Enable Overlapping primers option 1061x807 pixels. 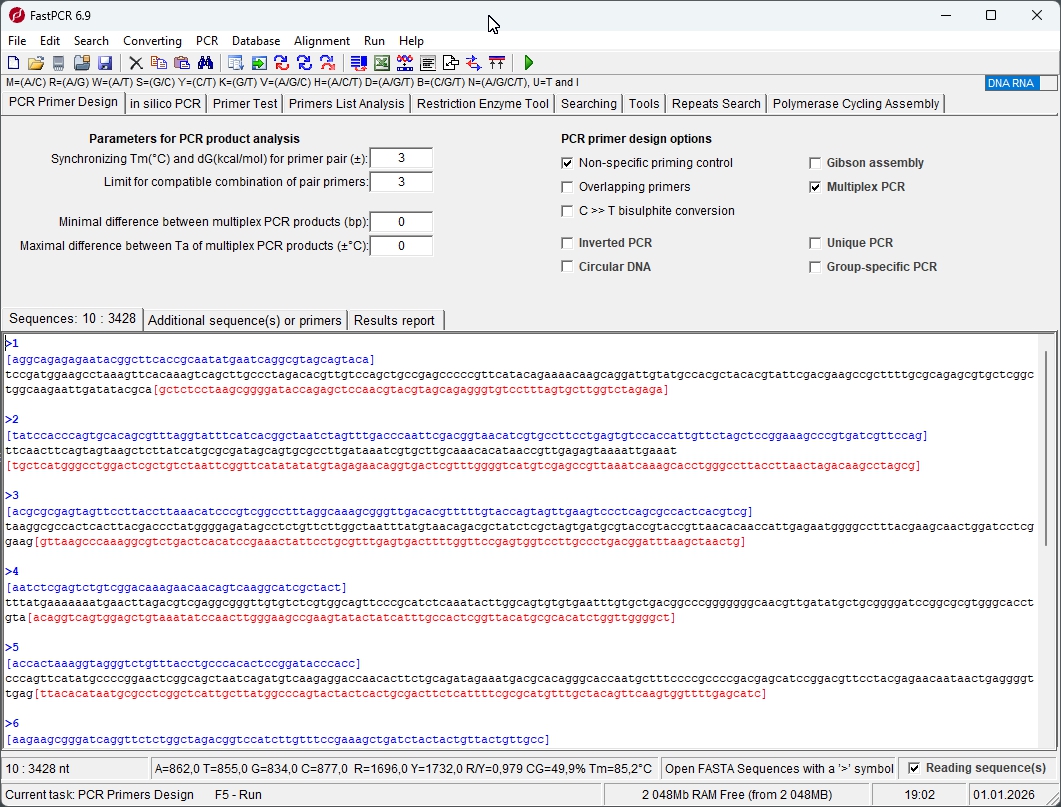pos(567,186)
